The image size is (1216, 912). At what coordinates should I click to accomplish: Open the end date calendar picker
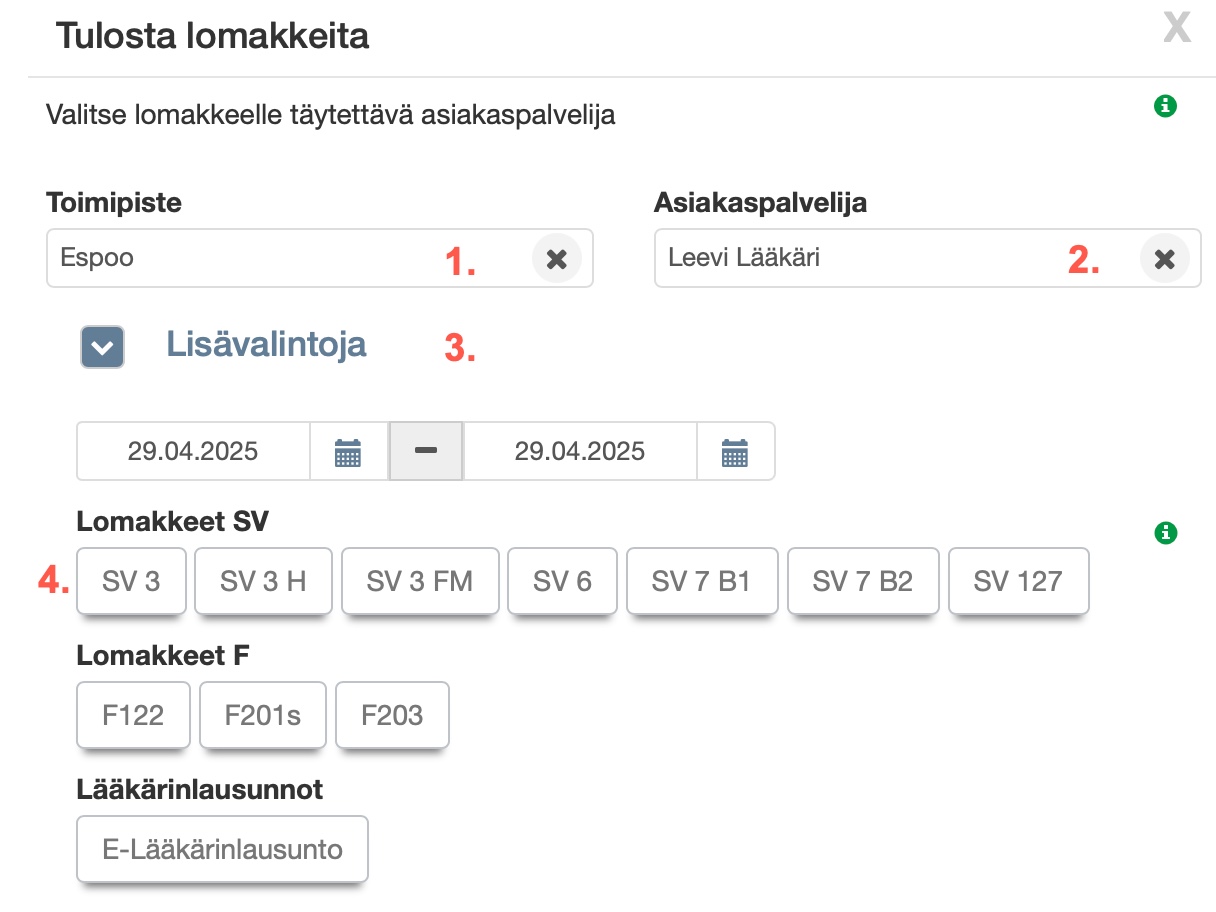(x=734, y=452)
